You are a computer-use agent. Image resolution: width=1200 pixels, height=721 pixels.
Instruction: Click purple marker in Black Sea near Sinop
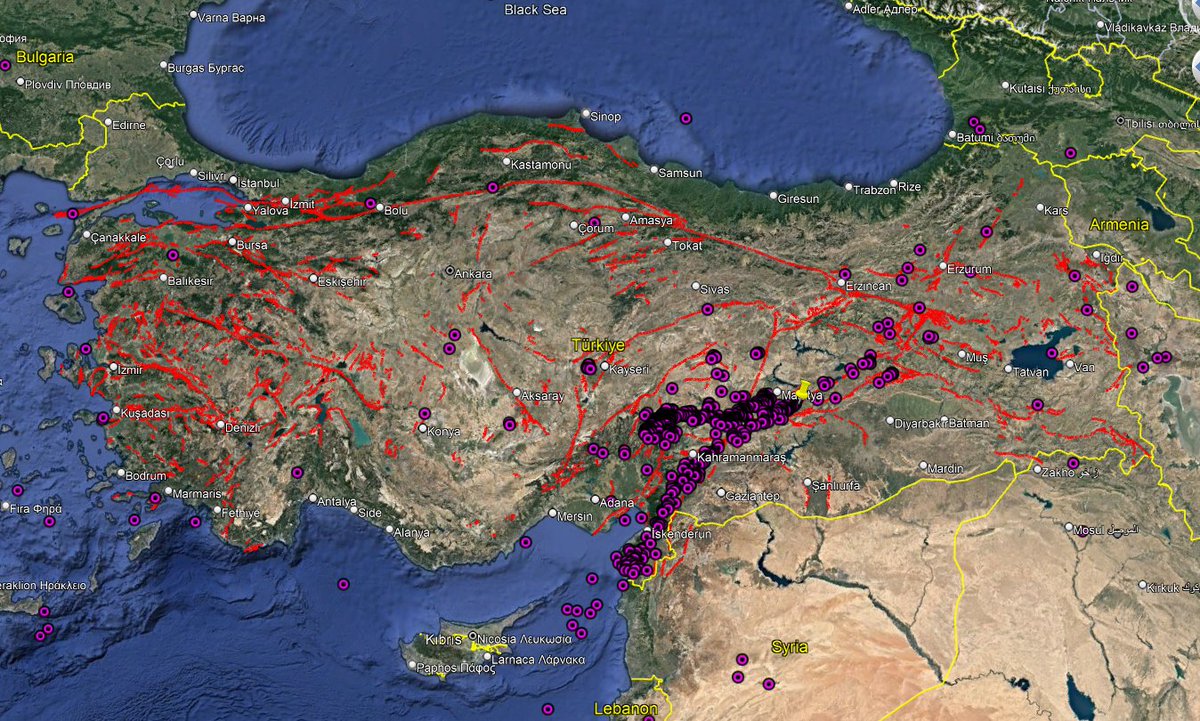pyautogui.click(x=686, y=118)
